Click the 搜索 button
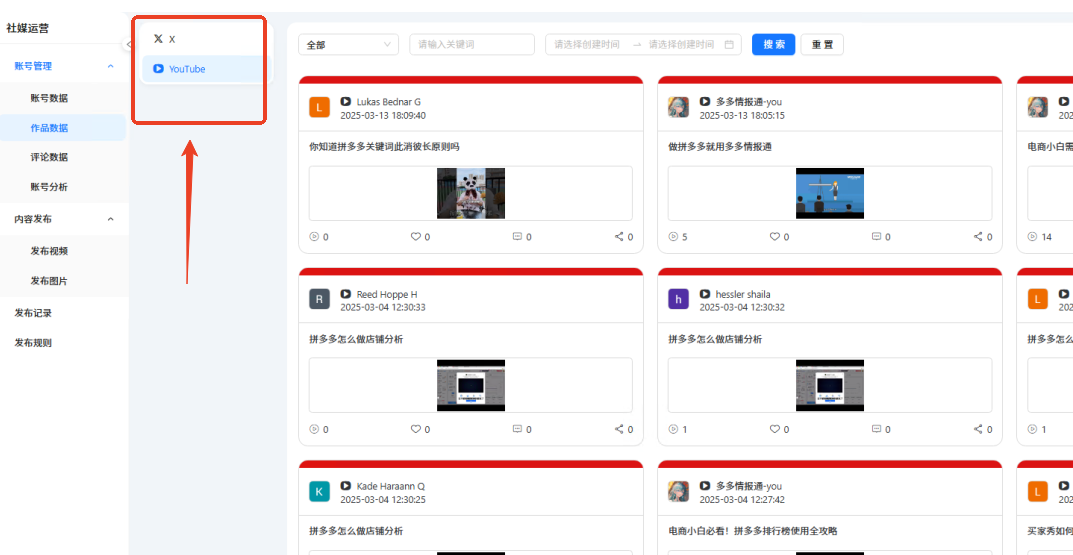Viewport: 1073px width, 555px height. point(773,44)
